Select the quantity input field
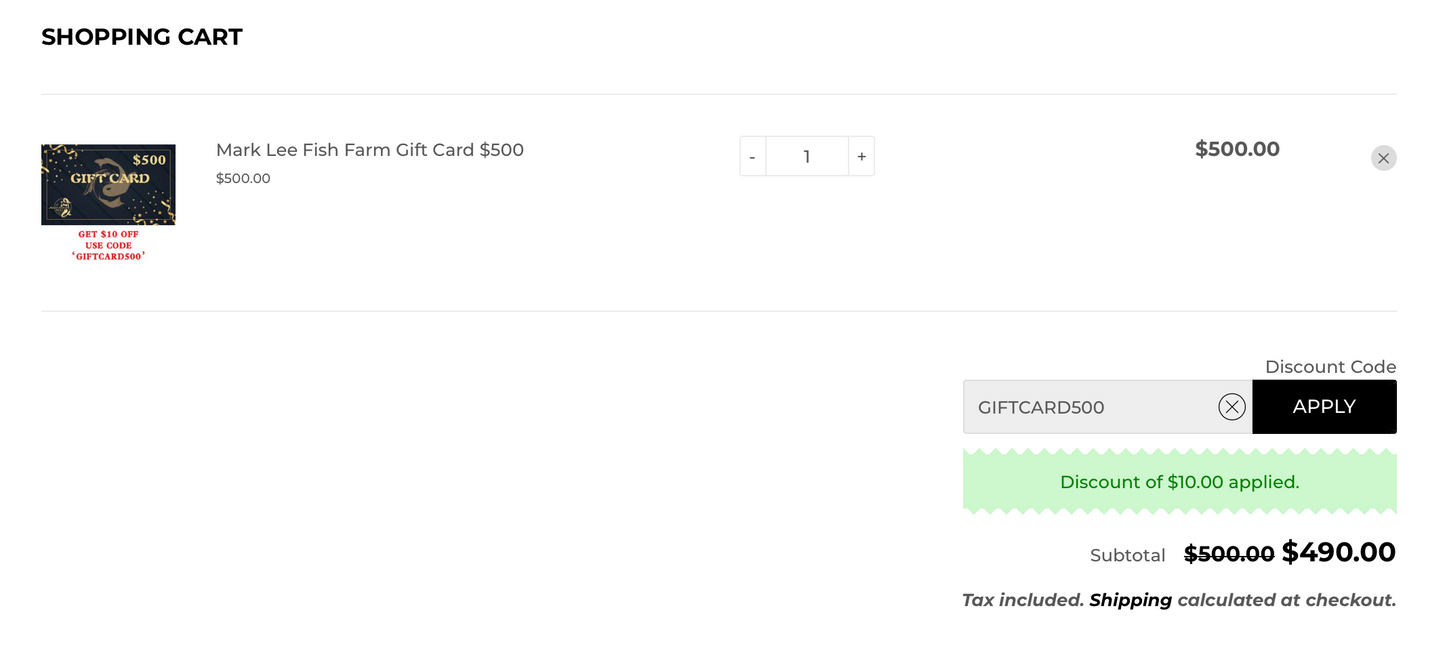 click(x=806, y=156)
